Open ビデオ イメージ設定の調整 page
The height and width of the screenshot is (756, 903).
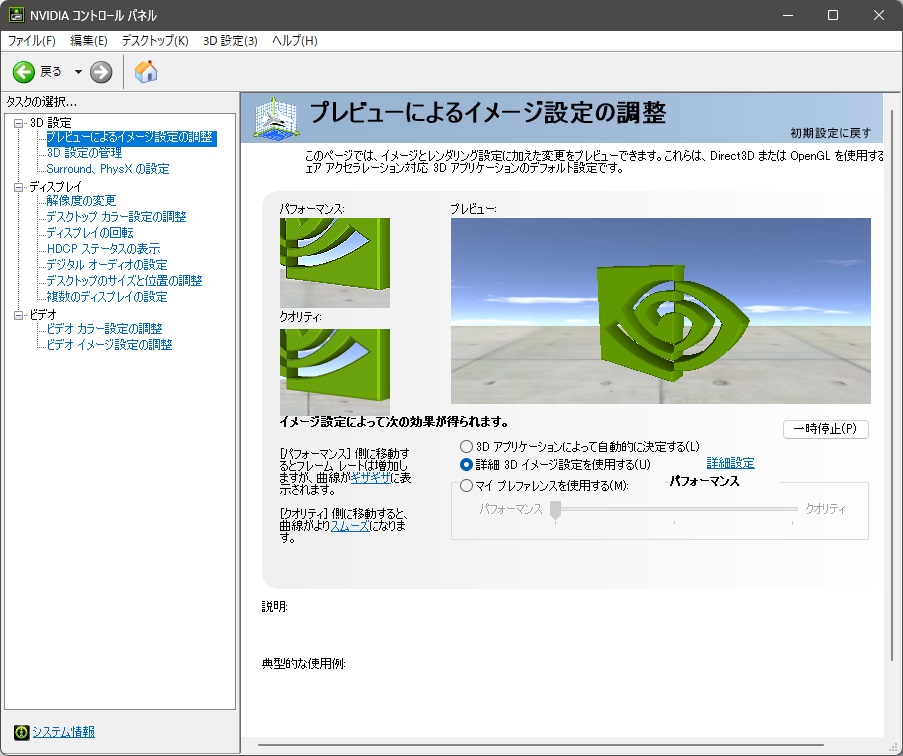click(x=109, y=345)
